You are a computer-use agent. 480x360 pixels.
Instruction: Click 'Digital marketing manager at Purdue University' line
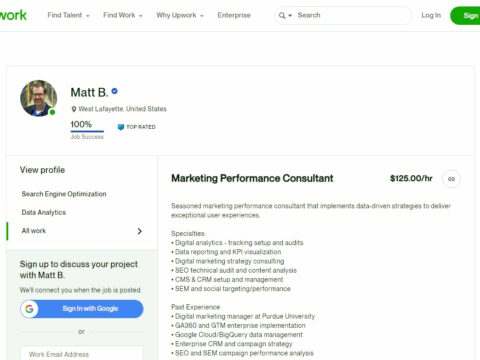click(243, 316)
